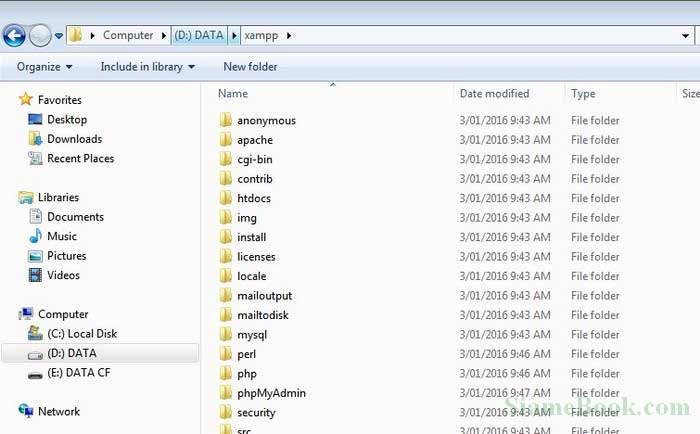
Task: Select the mailtodisk folder name
Action: point(263,315)
